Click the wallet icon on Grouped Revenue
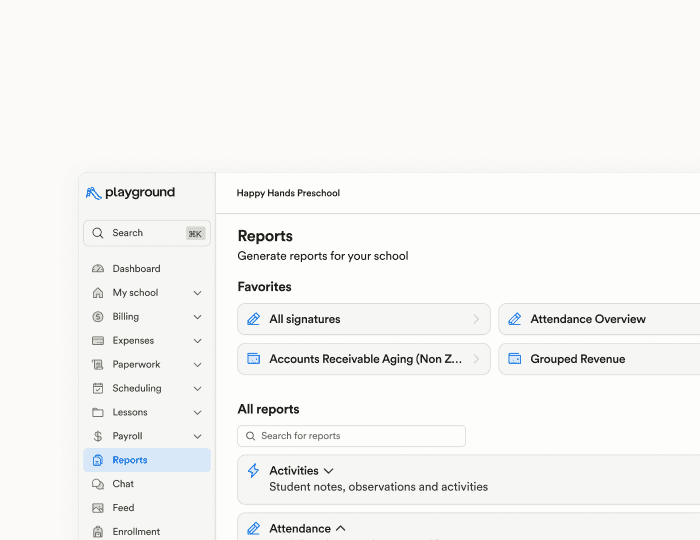The width and height of the screenshot is (700, 540). pyautogui.click(x=515, y=359)
